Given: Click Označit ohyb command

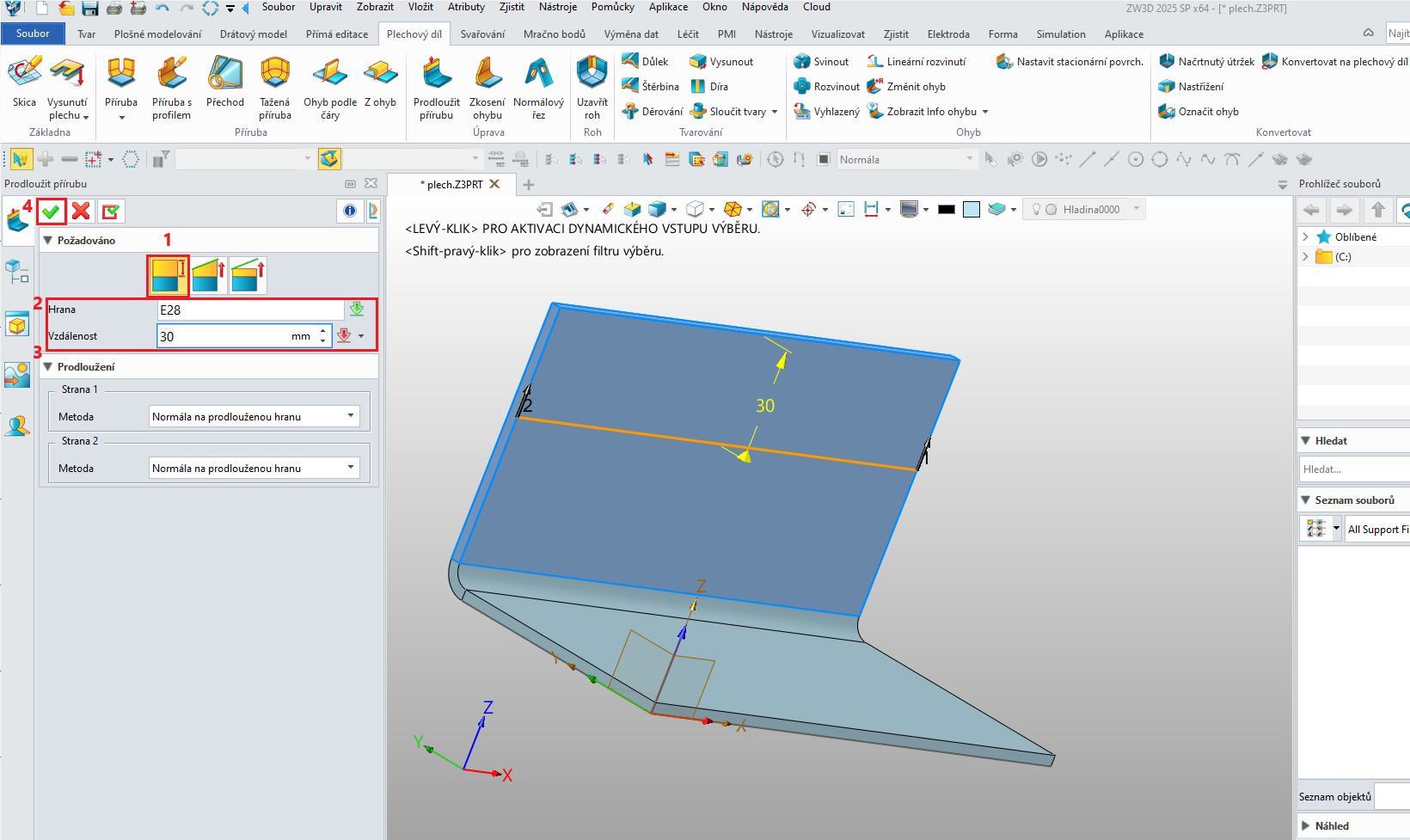Looking at the screenshot, I should pyautogui.click(x=1198, y=112).
